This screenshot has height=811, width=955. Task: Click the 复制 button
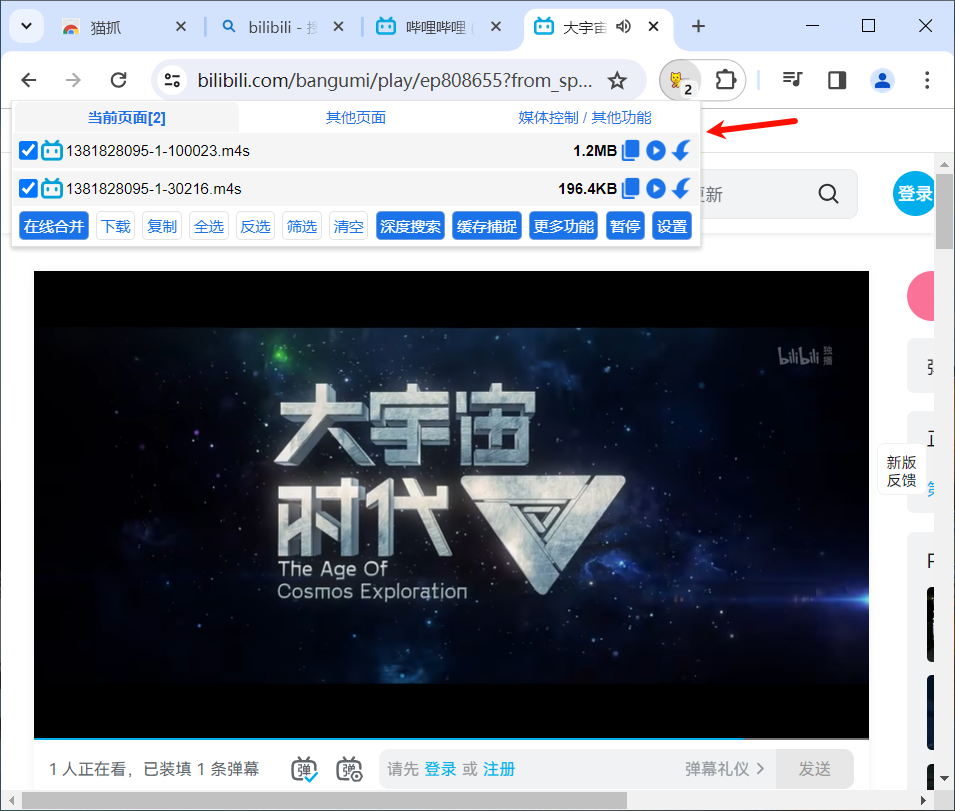[x=162, y=226]
